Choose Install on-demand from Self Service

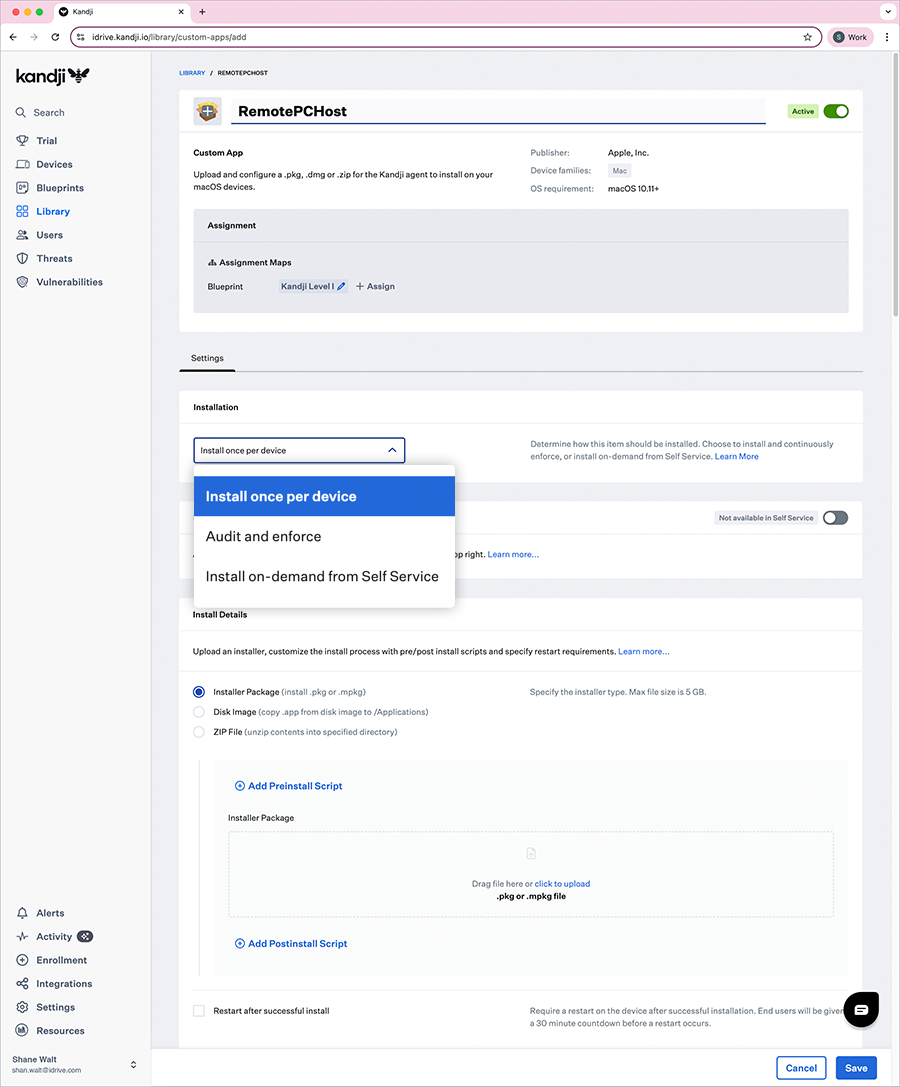[x=322, y=577]
